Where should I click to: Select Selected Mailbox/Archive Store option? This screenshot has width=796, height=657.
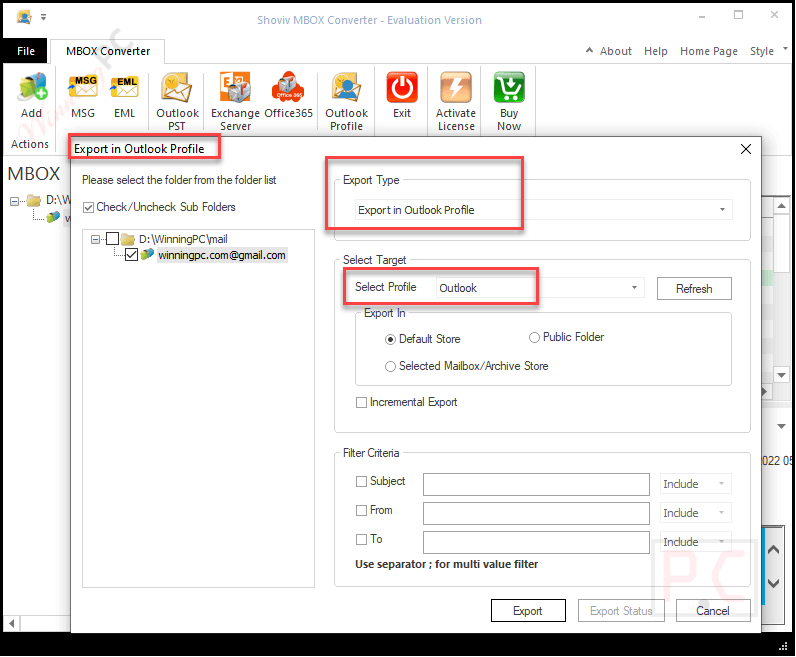[390, 367]
